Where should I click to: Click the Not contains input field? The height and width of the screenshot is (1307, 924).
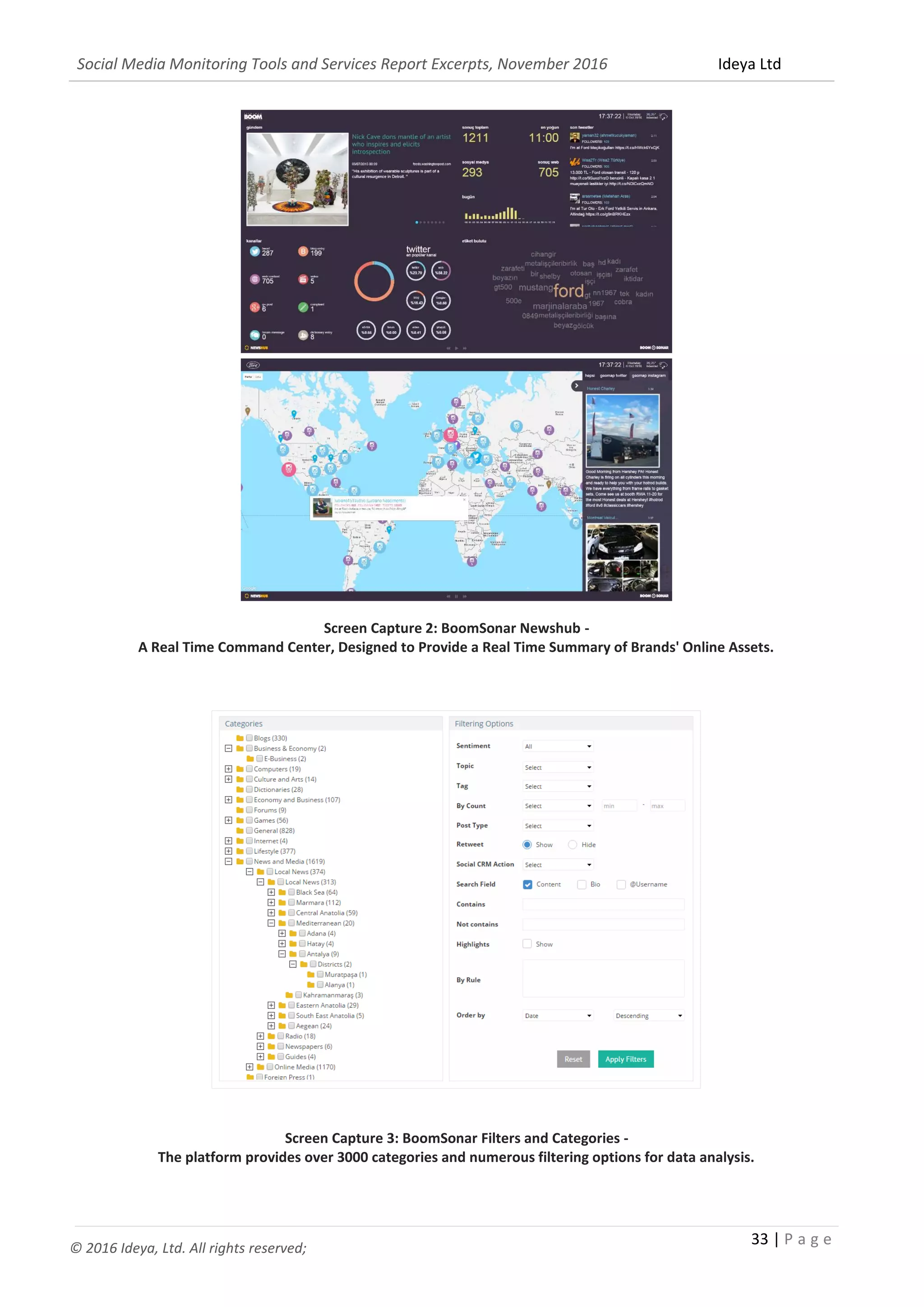604,924
